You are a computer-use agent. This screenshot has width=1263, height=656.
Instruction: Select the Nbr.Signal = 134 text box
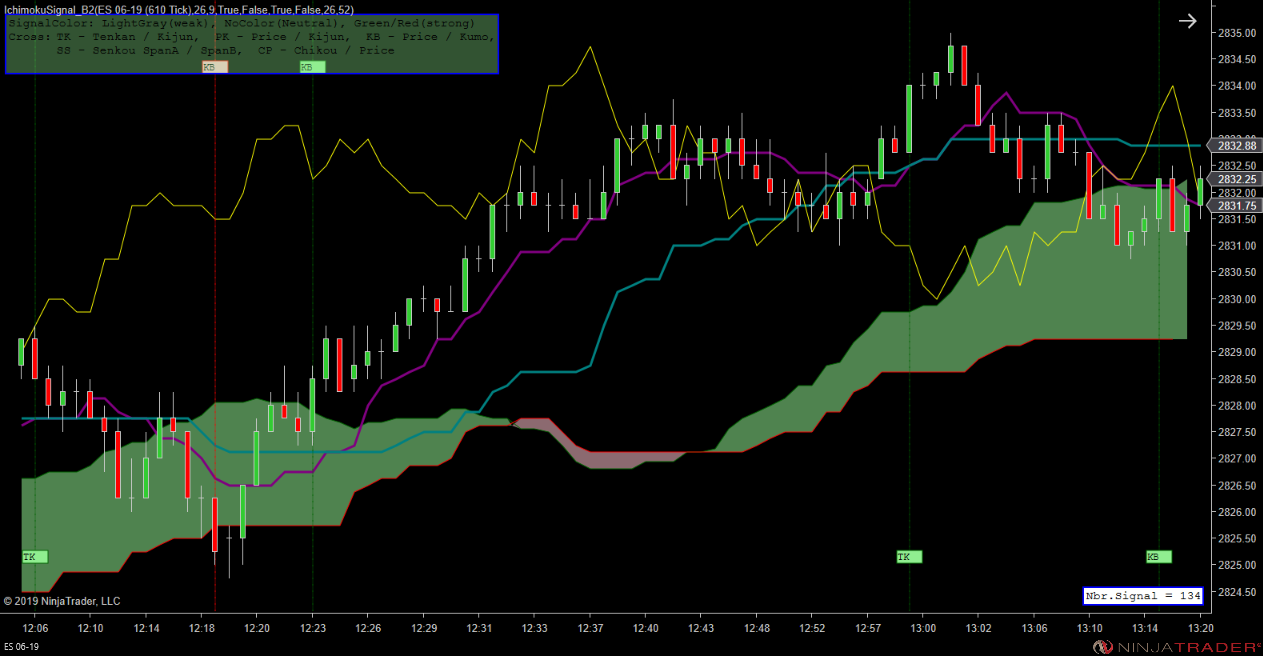(1143, 596)
